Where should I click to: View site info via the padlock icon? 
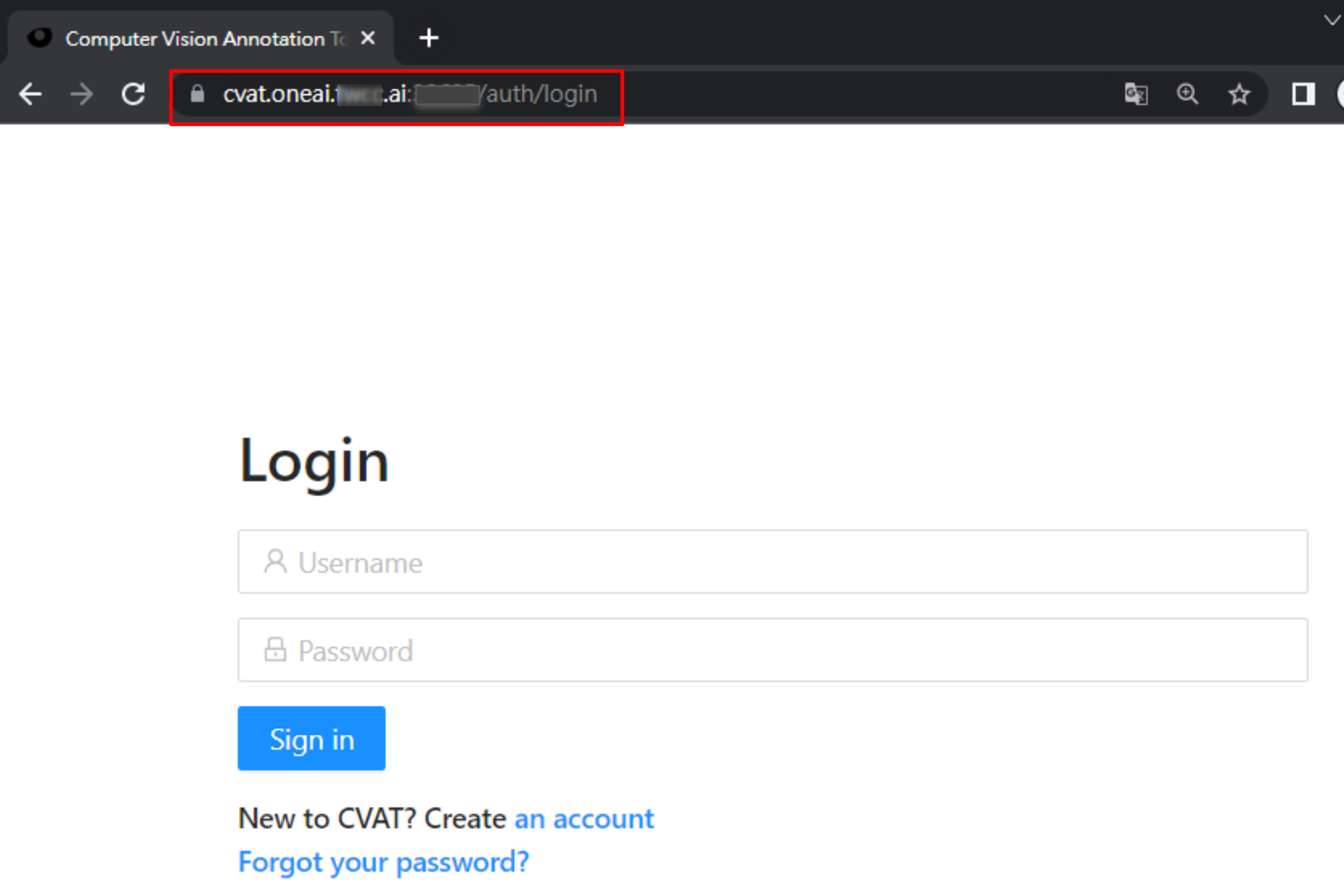pos(197,94)
